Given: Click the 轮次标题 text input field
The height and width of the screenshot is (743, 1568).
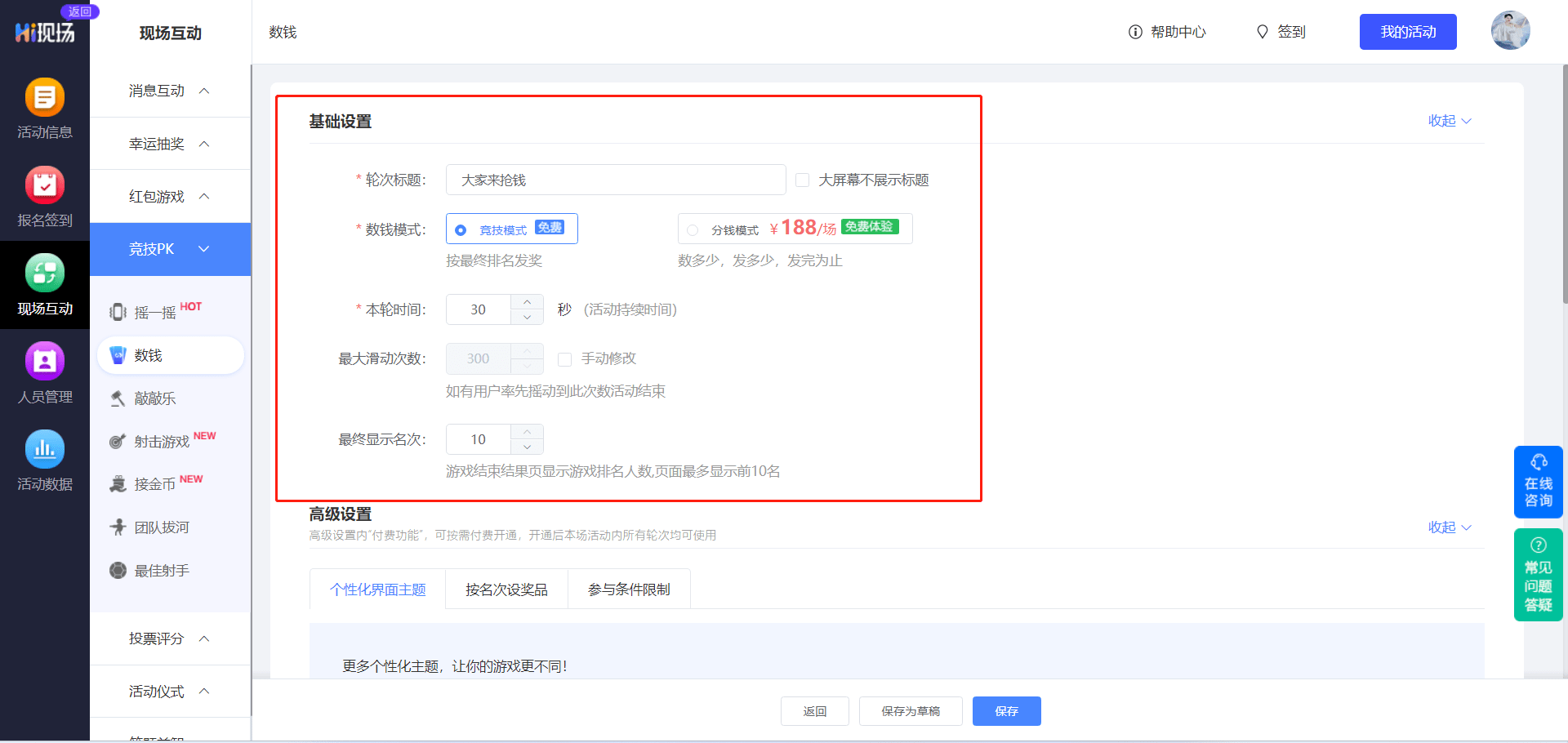Looking at the screenshot, I should [x=615, y=180].
